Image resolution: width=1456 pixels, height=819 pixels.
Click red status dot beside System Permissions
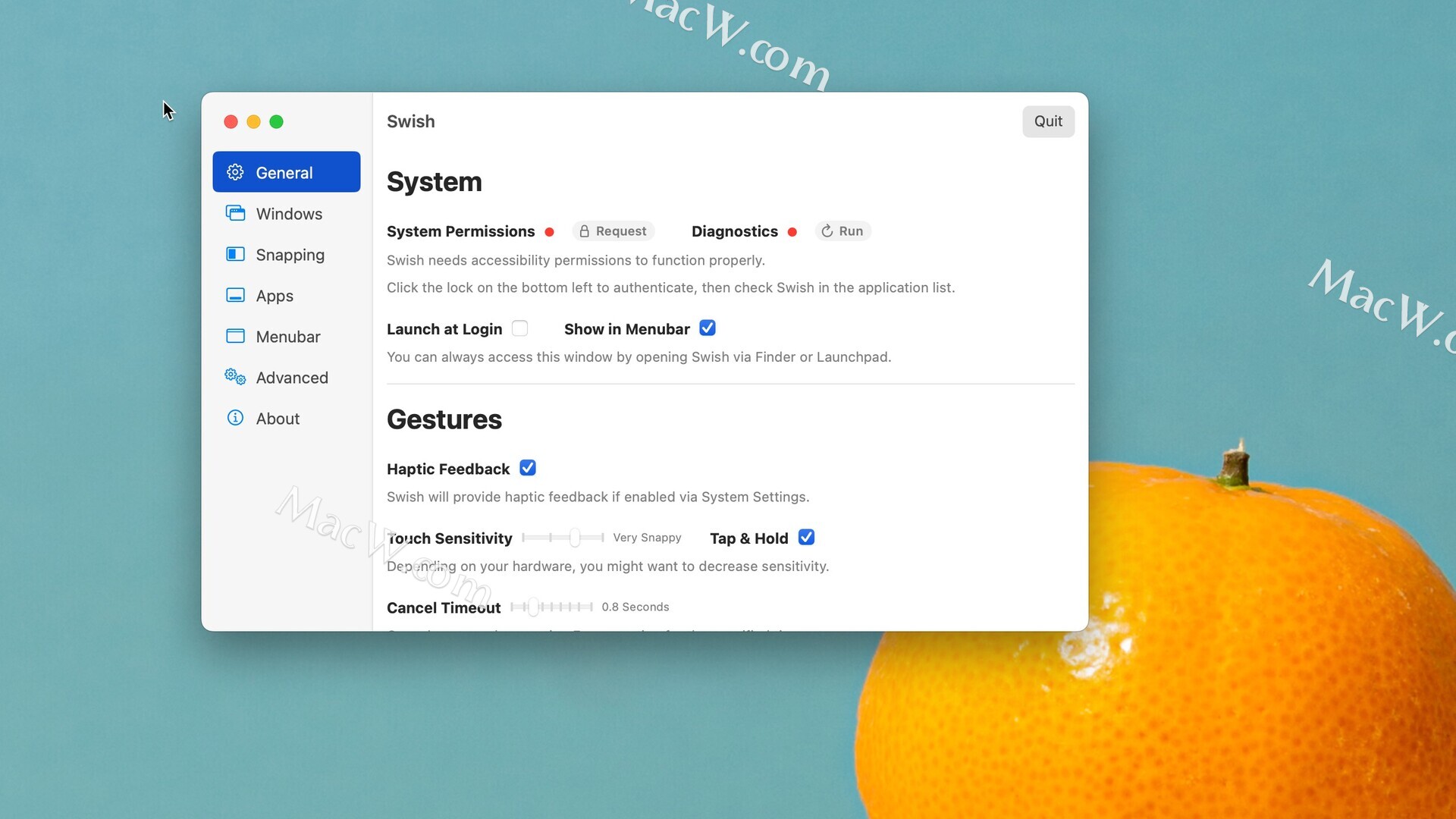coord(549,232)
